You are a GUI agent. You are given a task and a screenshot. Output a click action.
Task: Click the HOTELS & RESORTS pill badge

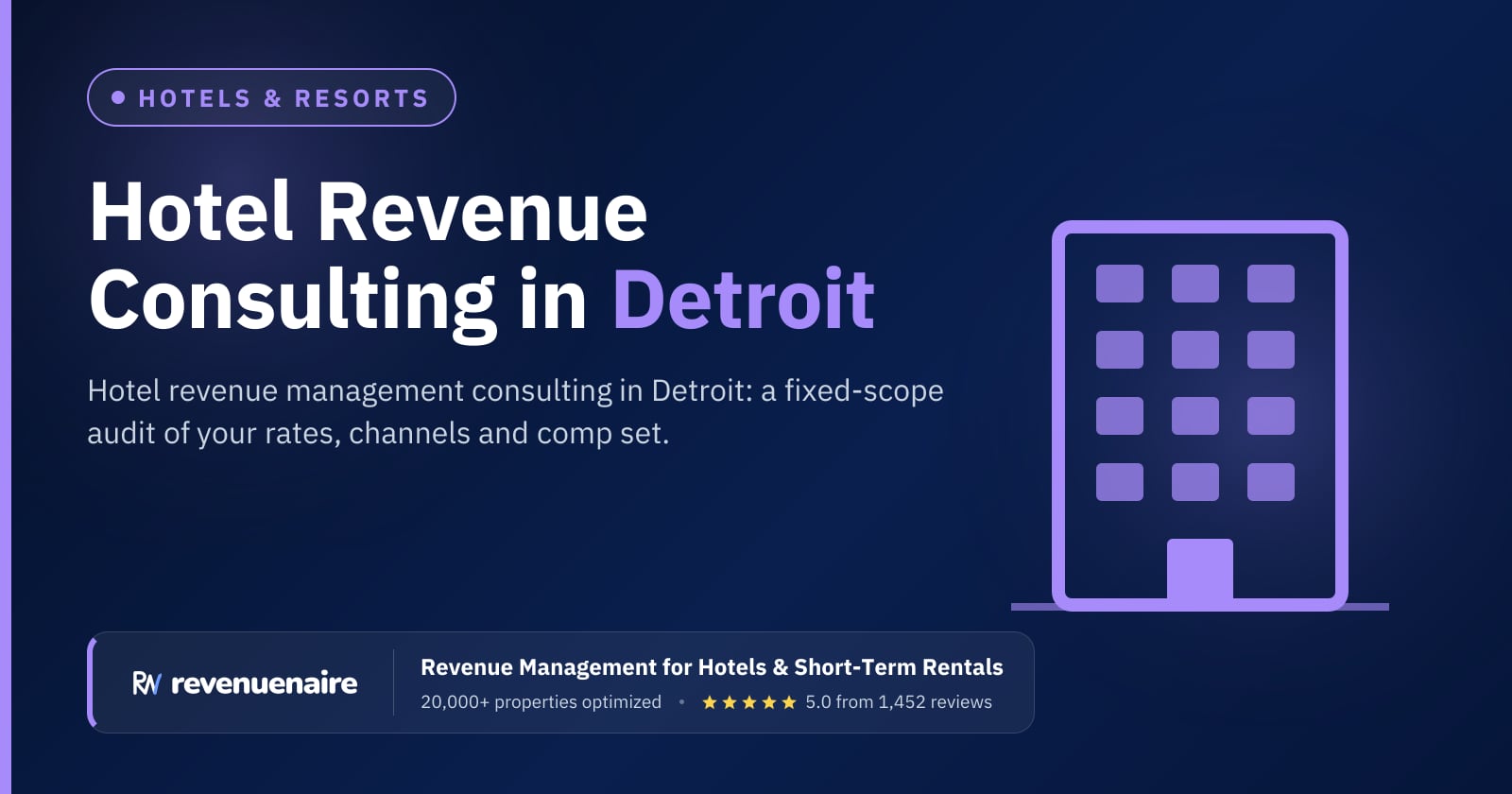point(271,97)
